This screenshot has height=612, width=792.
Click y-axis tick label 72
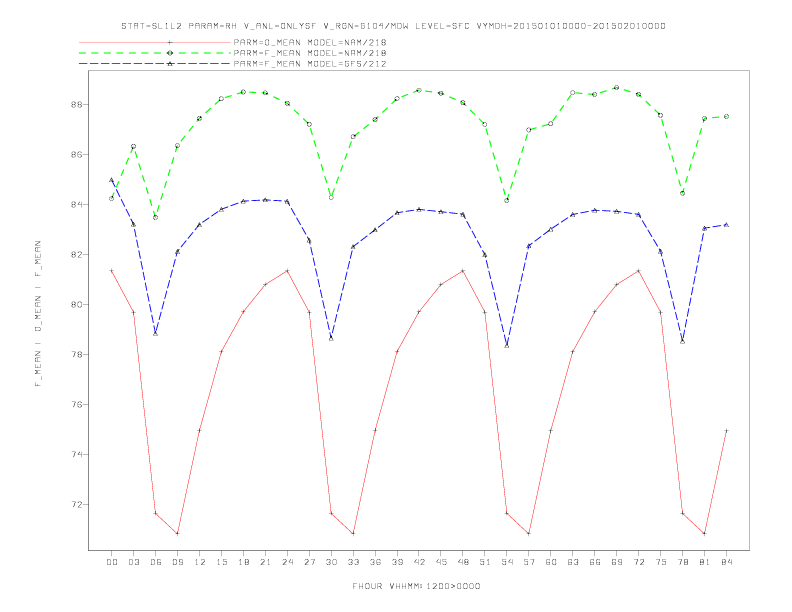pos(79,504)
